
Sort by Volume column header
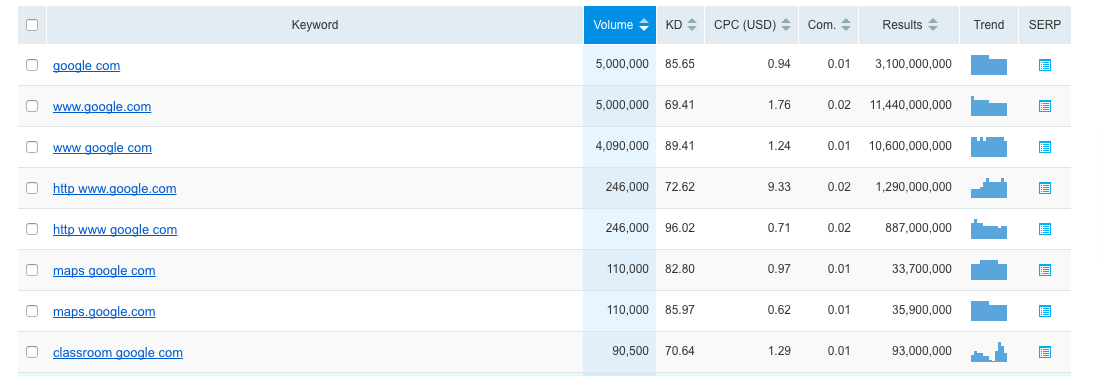pos(620,25)
